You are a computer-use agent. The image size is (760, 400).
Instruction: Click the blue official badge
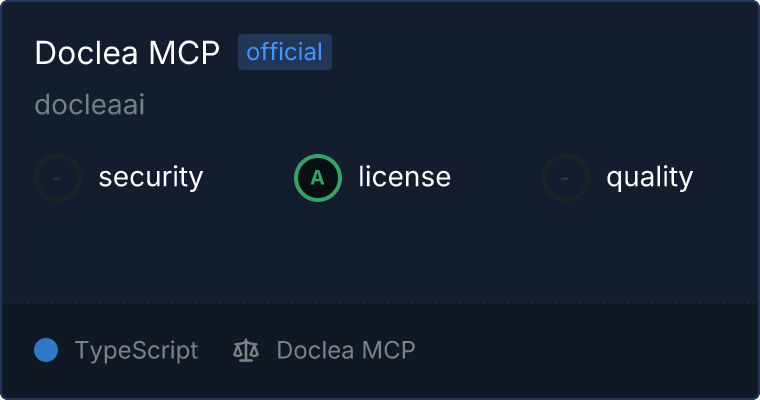click(285, 52)
